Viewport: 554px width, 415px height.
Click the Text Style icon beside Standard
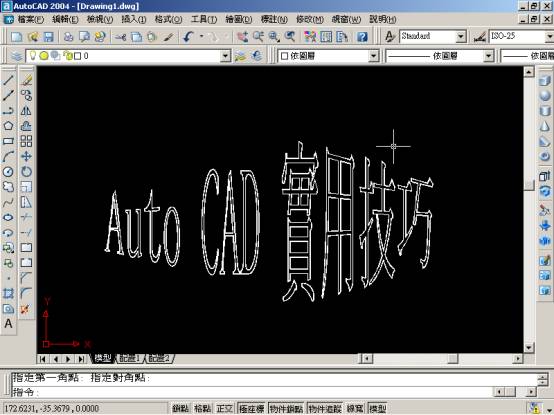(389, 36)
